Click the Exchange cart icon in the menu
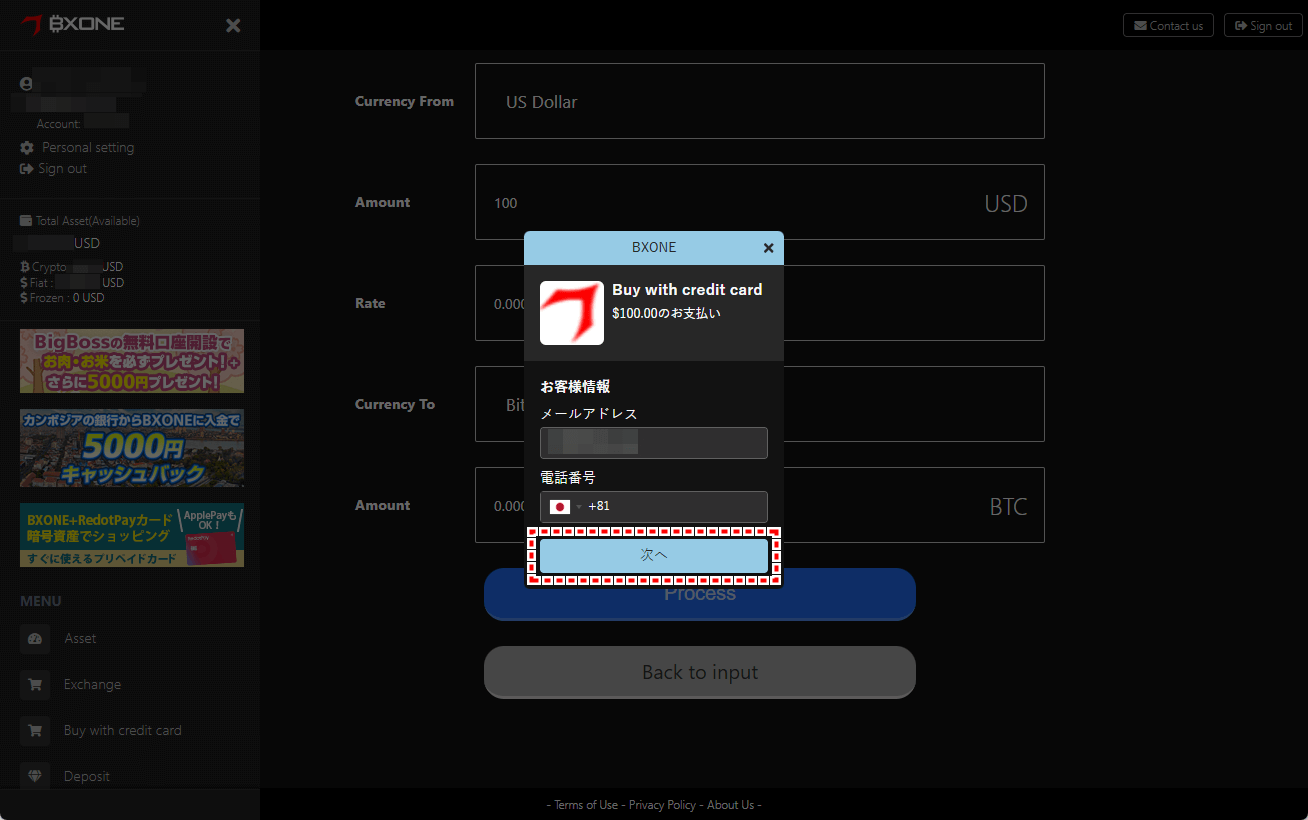The width and height of the screenshot is (1308, 820). [x=35, y=684]
